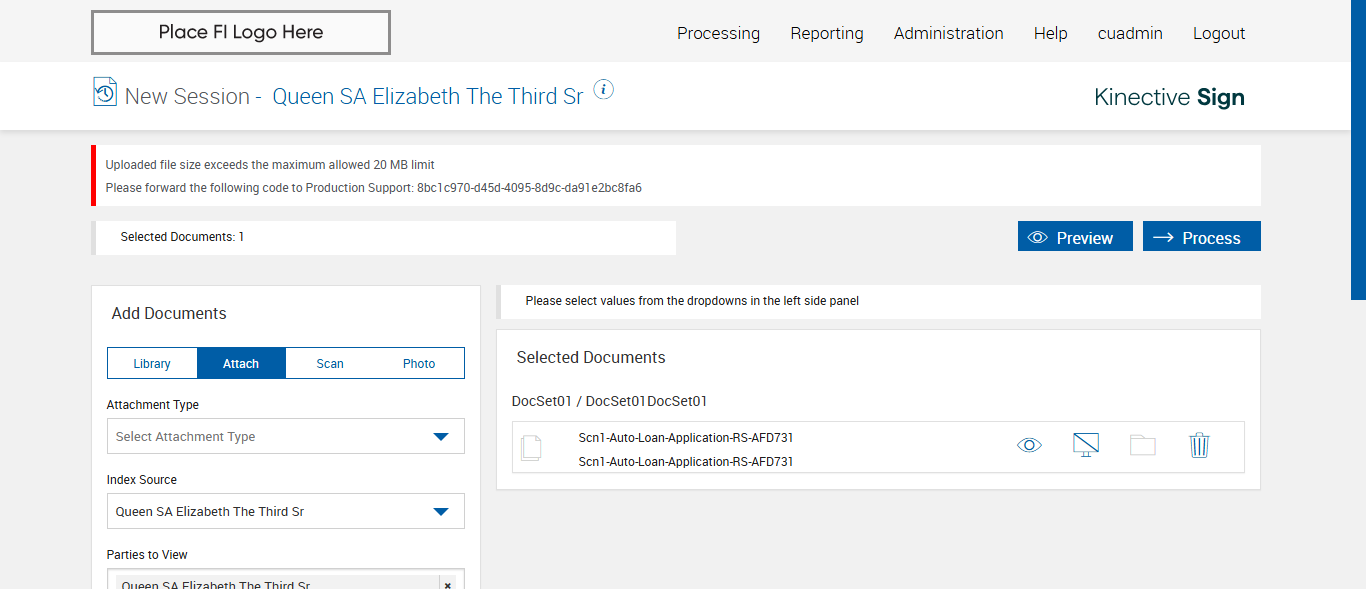Click the folder icon on document row
Viewport: 1366px width, 589px height.
tap(1142, 445)
